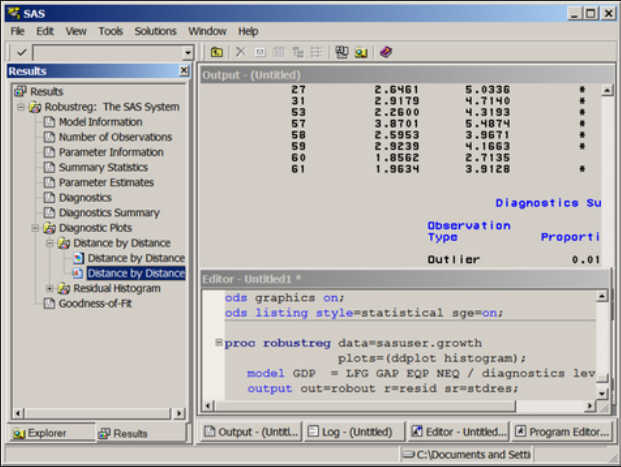Open the Window menu
621x467 pixels.
(207, 31)
